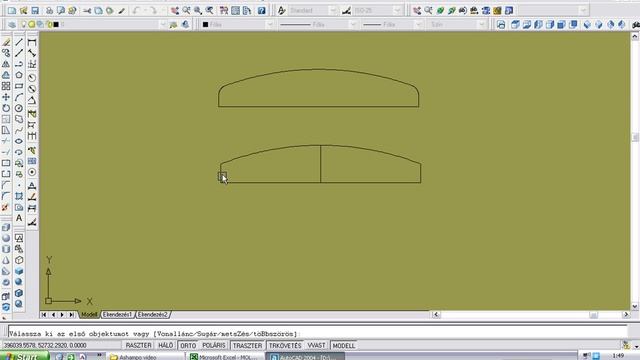Select the Spline draw tool
This screenshot has width=640, height=360.
click(19, 130)
